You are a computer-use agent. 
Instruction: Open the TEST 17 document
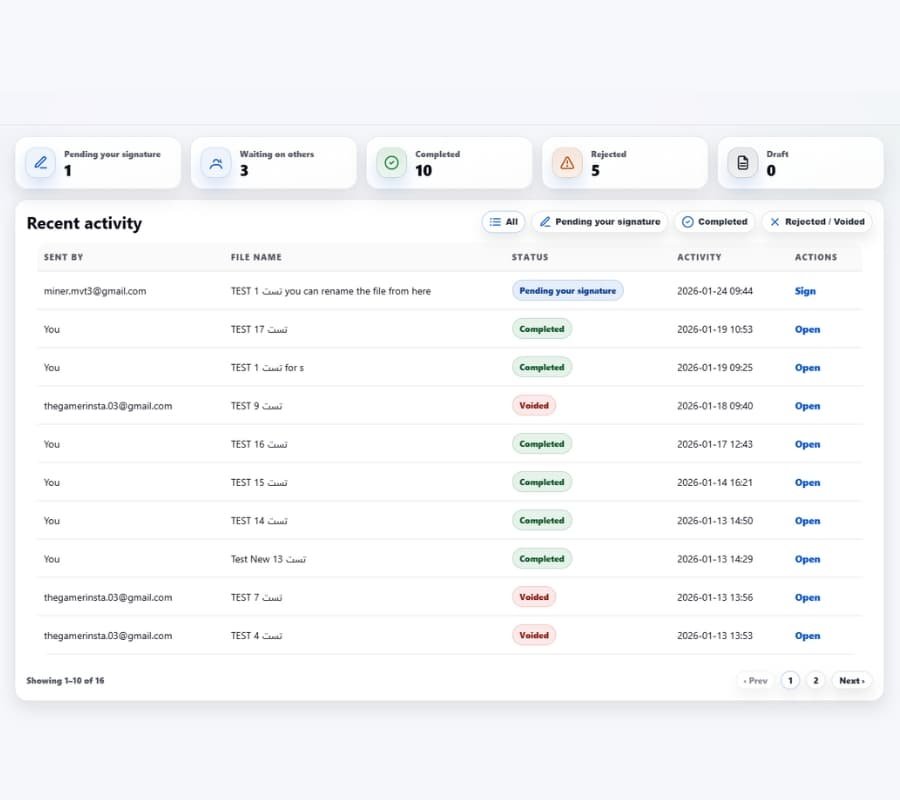coord(807,329)
